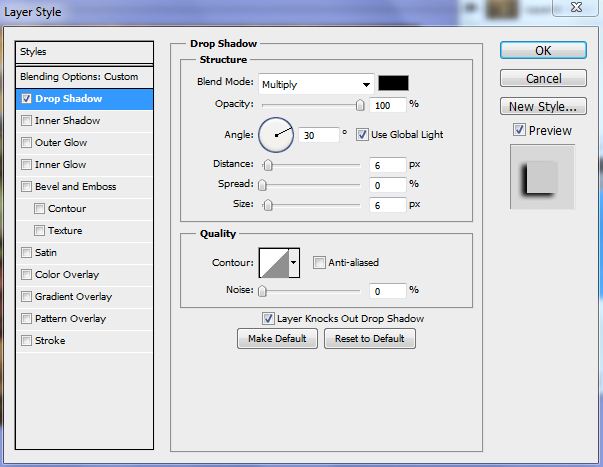Click the Size value field

point(387,205)
